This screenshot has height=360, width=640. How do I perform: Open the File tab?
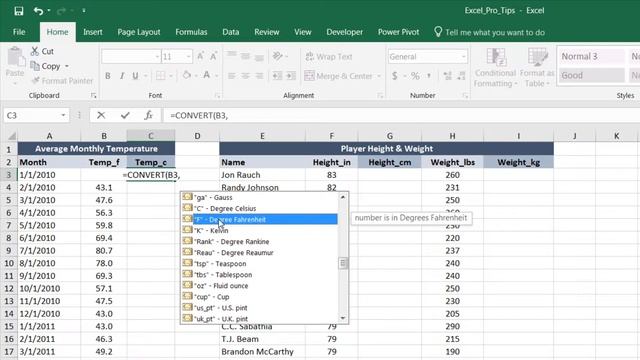click(x=19, y=32)
